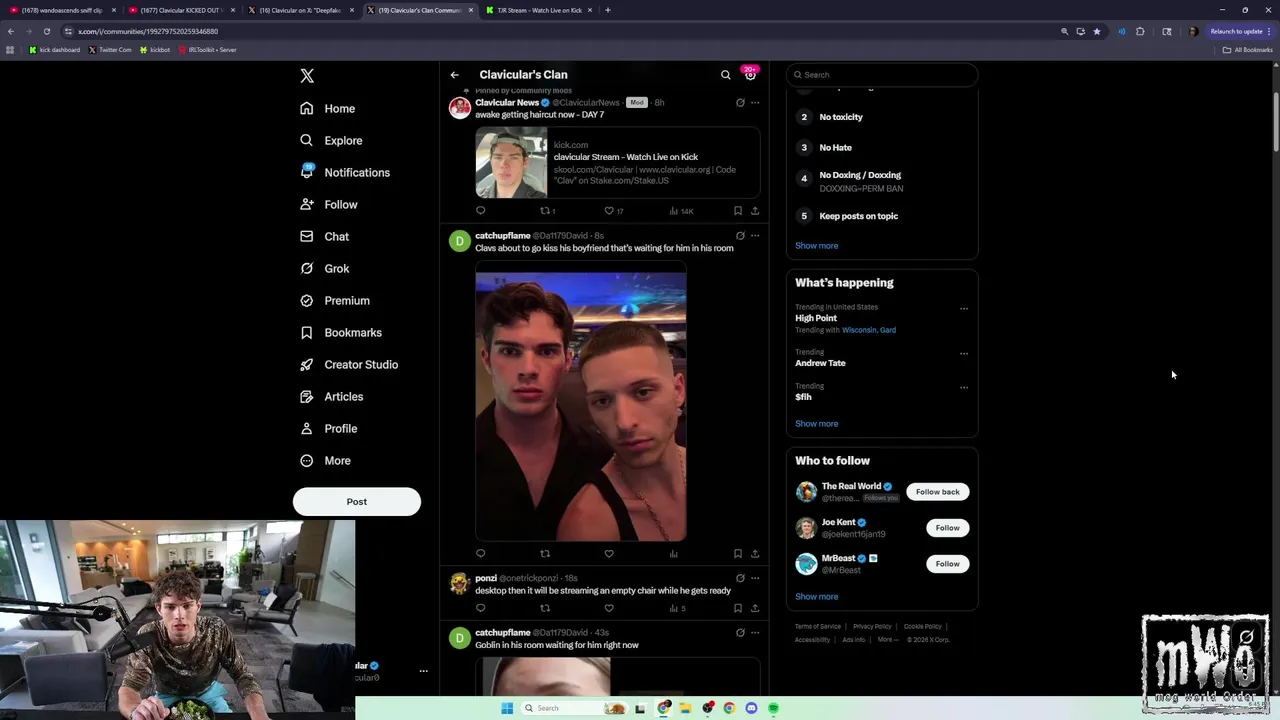The image size is (1280, 720).
Task: Open Chat in sidebar
Action: tap(325, 236)
